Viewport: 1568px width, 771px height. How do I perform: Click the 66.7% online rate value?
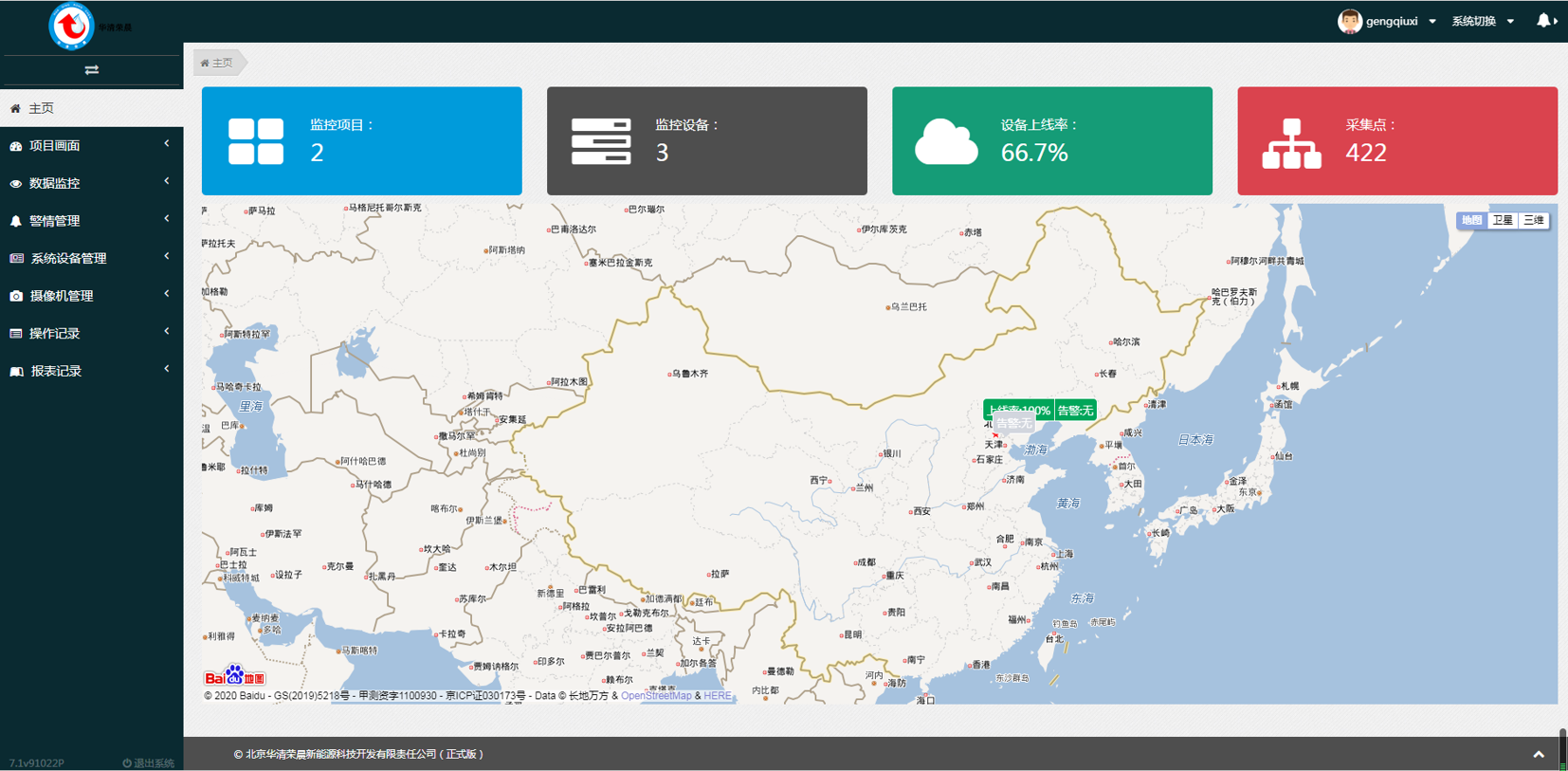coord(1034,153)
